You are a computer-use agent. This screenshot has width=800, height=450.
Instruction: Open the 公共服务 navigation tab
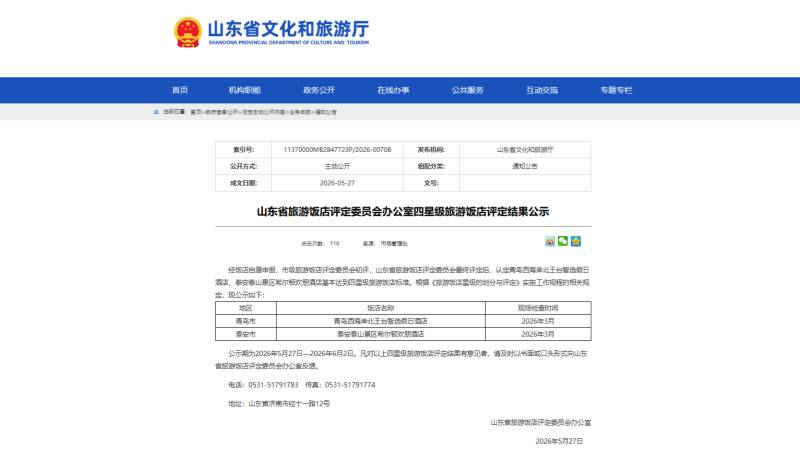[467, 90]
